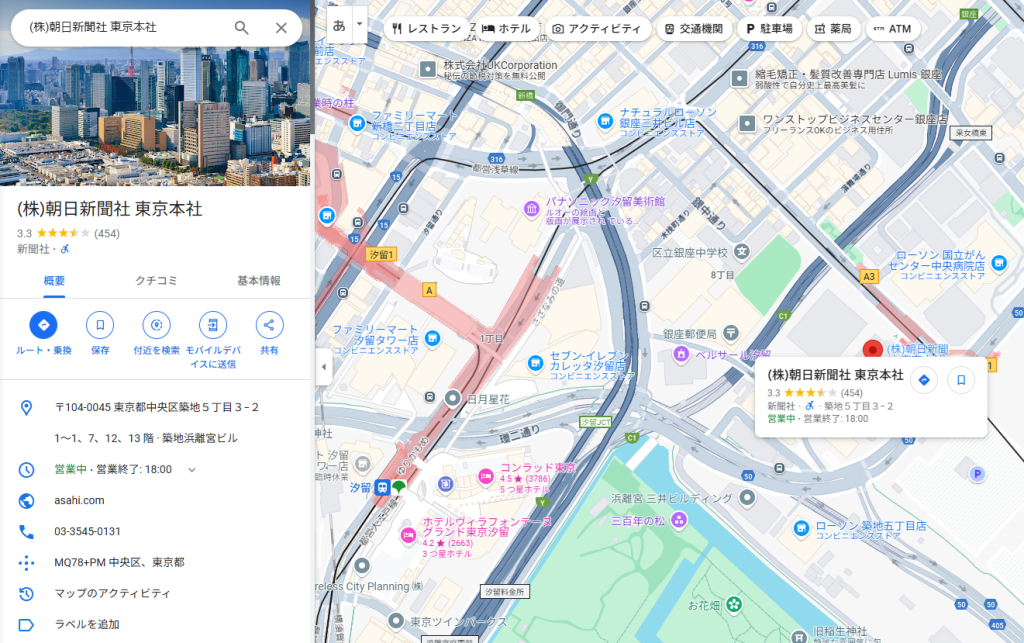Clear the search with the X icon
The image size is (1024, 643).
pos(281,28)
